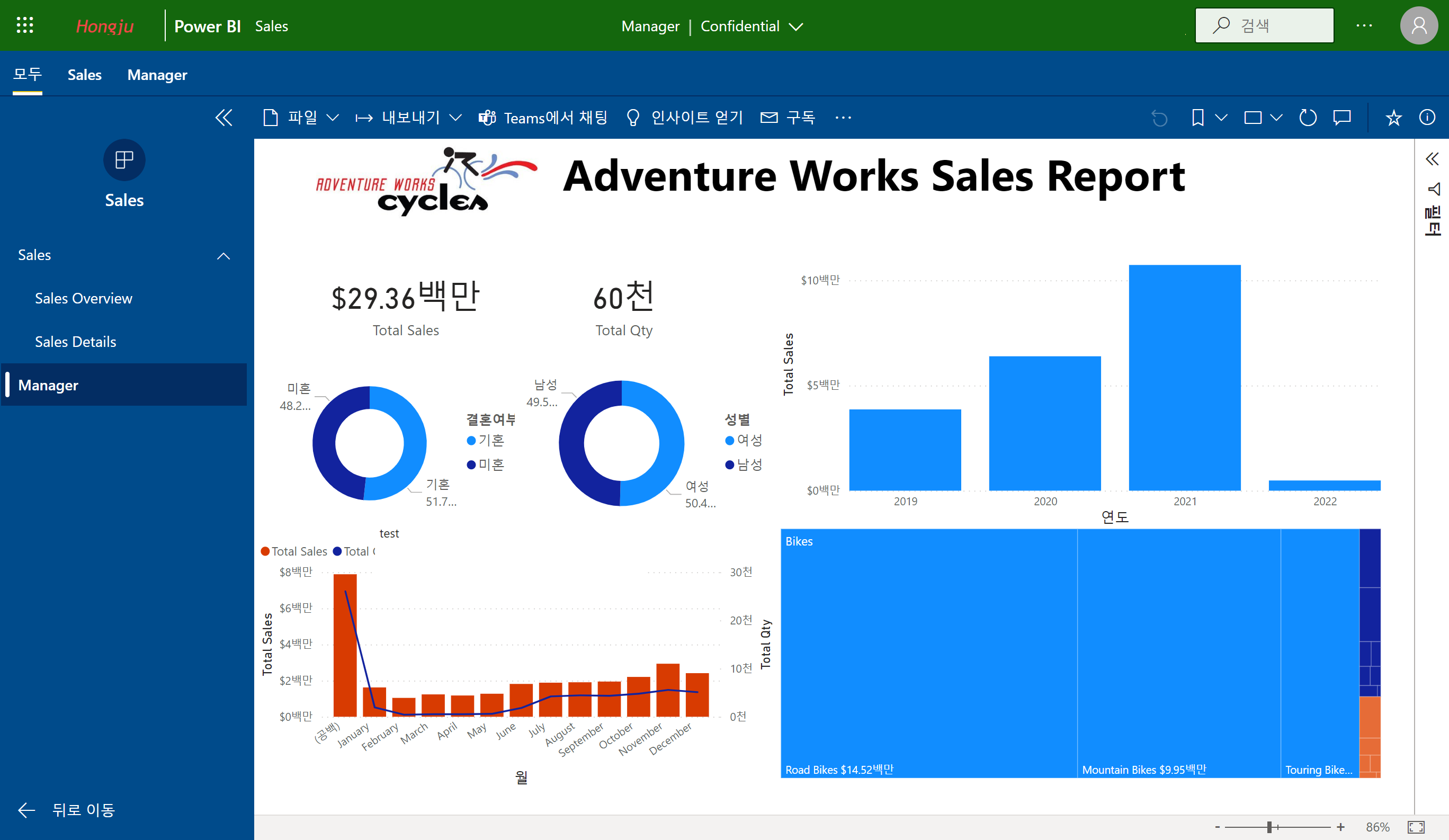Collapse the Sales section in navigation
The width and height of the screenshot is (1449, 840).
(223, 256)
